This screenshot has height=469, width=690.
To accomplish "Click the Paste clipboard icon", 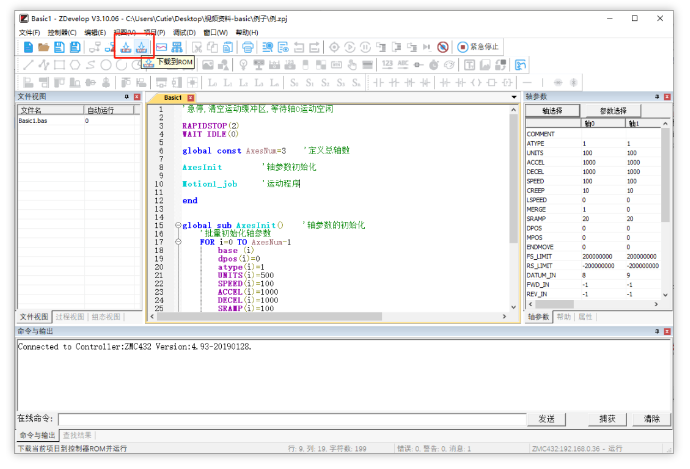I will point(228,47).
